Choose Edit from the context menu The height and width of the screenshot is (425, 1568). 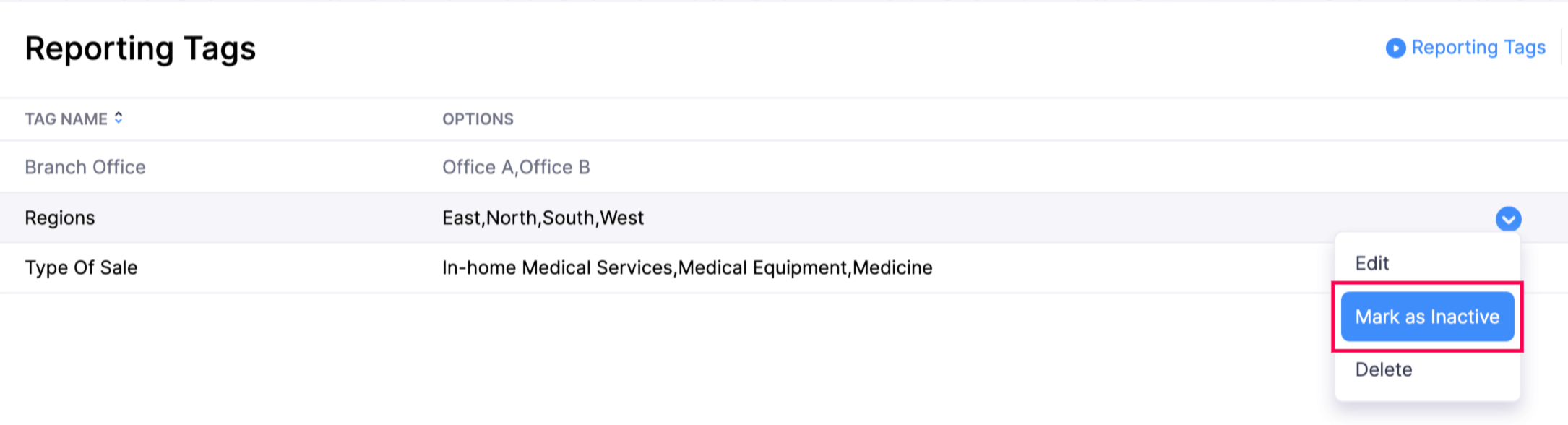1371,263
